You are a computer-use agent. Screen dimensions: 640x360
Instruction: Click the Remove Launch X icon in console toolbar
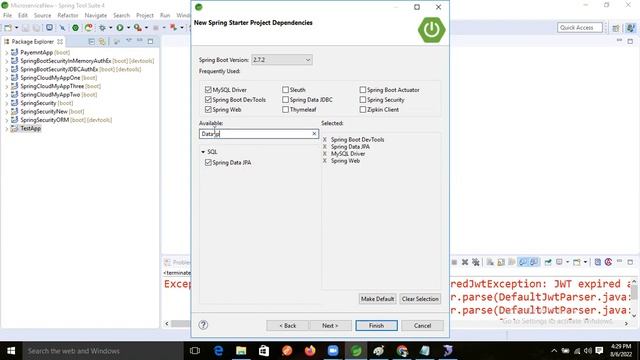click(x=465, y=262)
